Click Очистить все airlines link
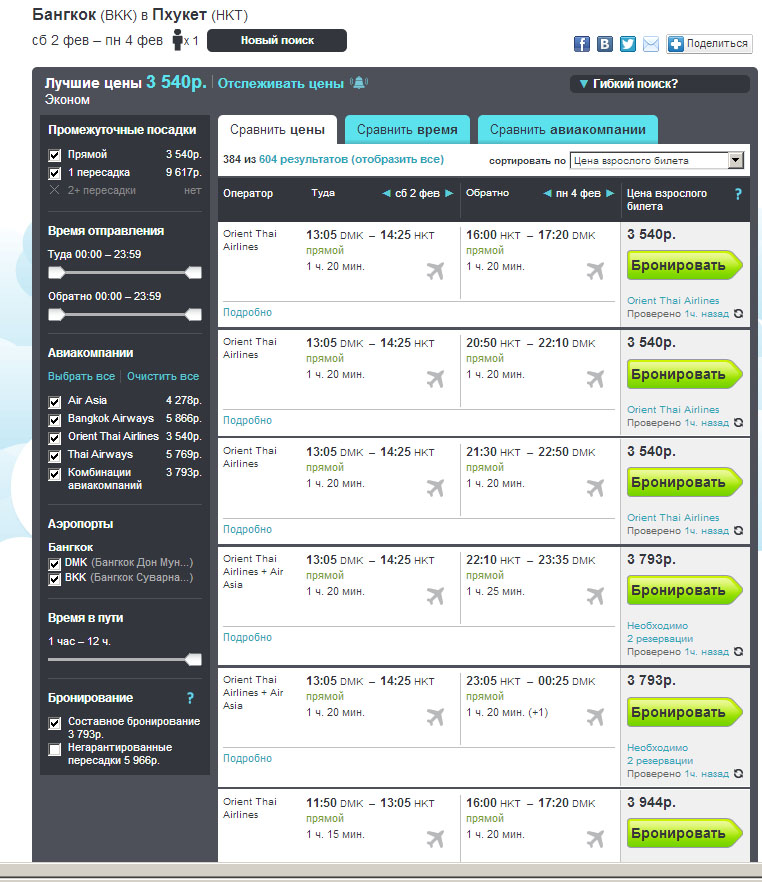The image size is (762, 882). point(163,376)
